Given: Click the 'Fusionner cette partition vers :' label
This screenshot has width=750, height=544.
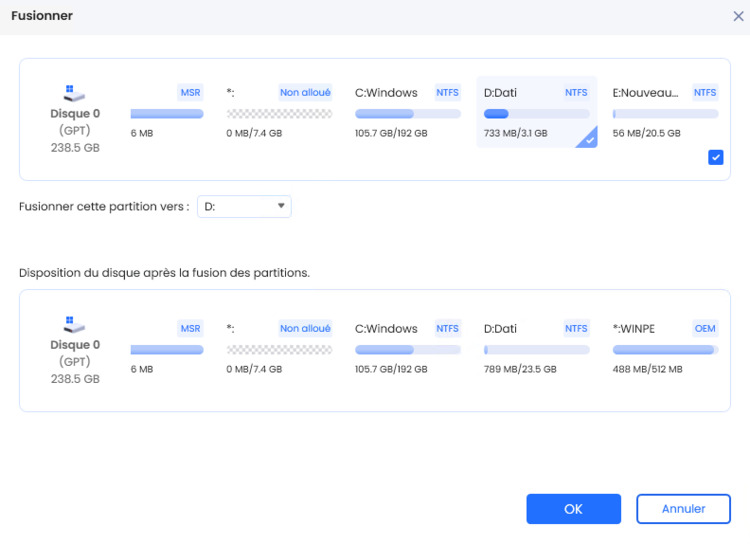Looking at the screenshot, I should (104, 207).
